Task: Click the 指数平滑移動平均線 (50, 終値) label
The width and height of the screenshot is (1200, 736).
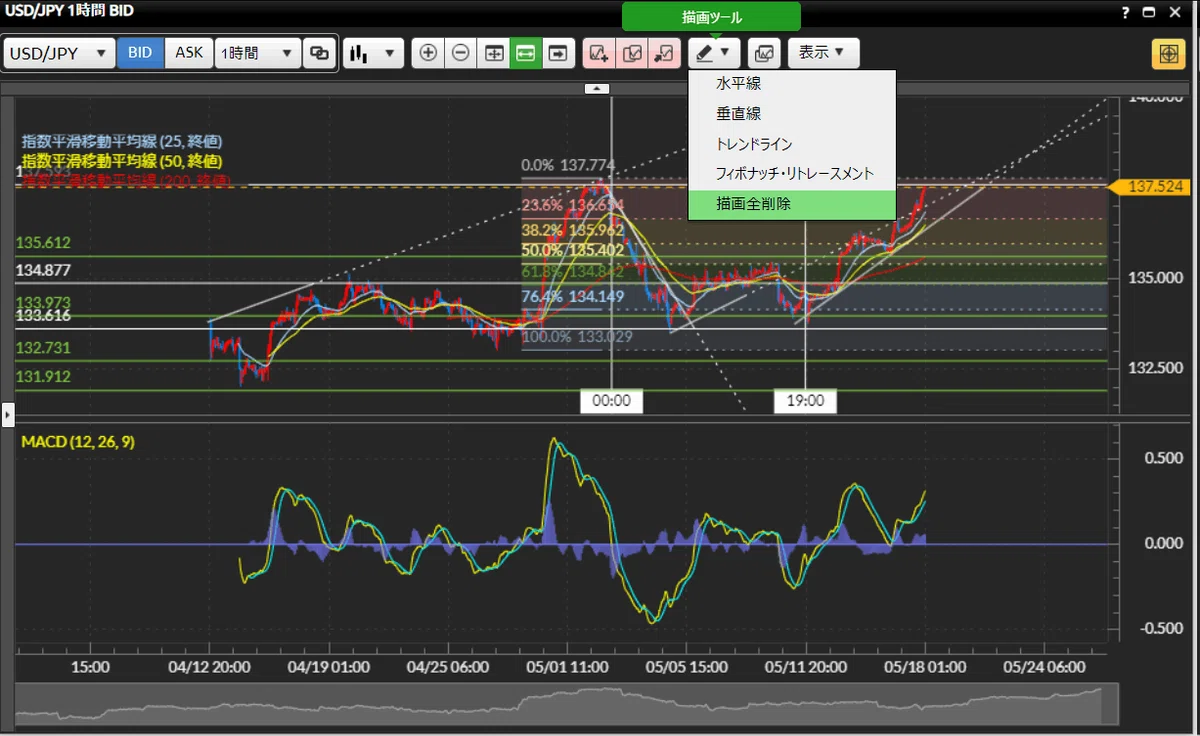Action: pos(122,160)
